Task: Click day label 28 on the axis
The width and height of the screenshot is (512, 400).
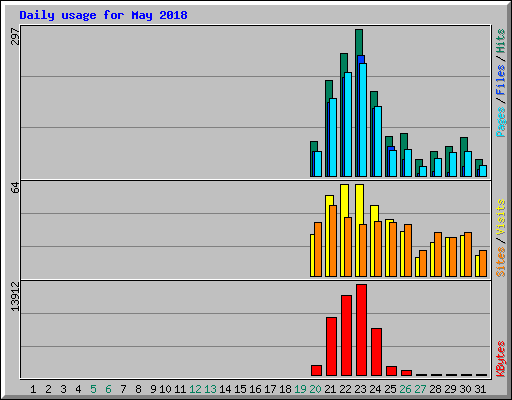Action: coord(435,389)
